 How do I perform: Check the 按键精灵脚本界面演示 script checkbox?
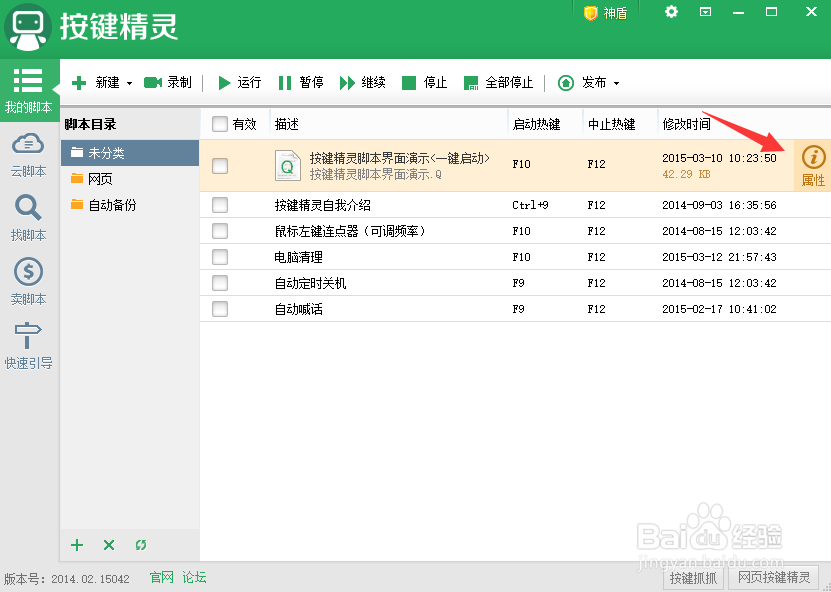220,166
